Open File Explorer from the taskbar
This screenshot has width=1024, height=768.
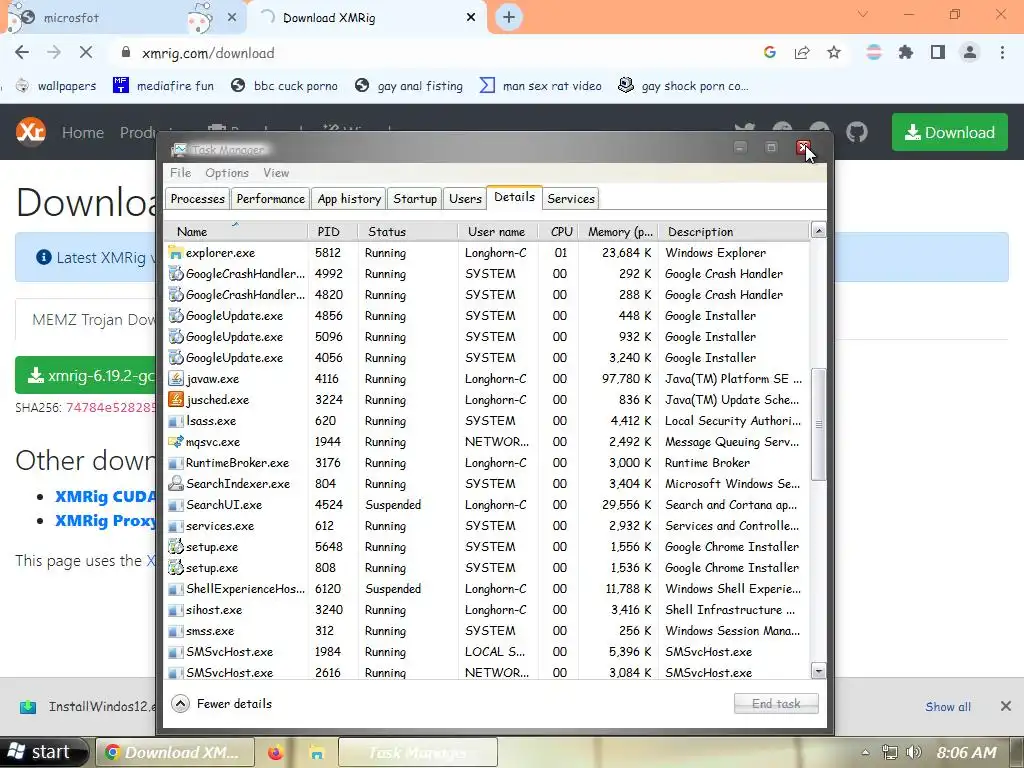(317, 753)
